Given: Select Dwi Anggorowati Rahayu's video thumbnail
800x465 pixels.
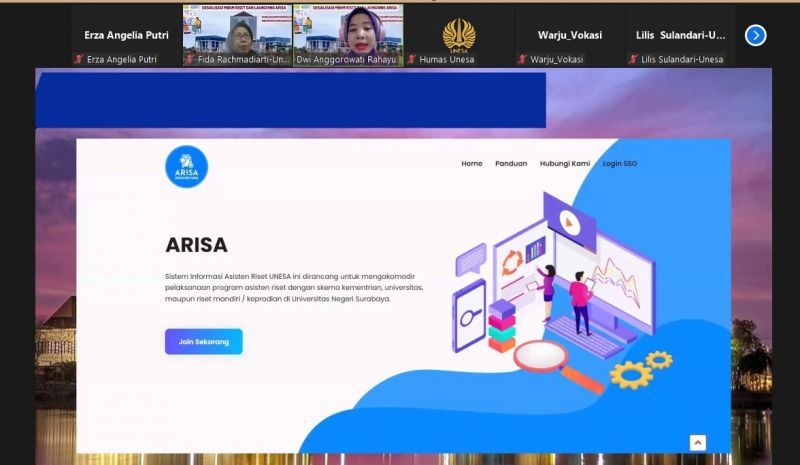Looking at the screenshot, I should 348,35.
